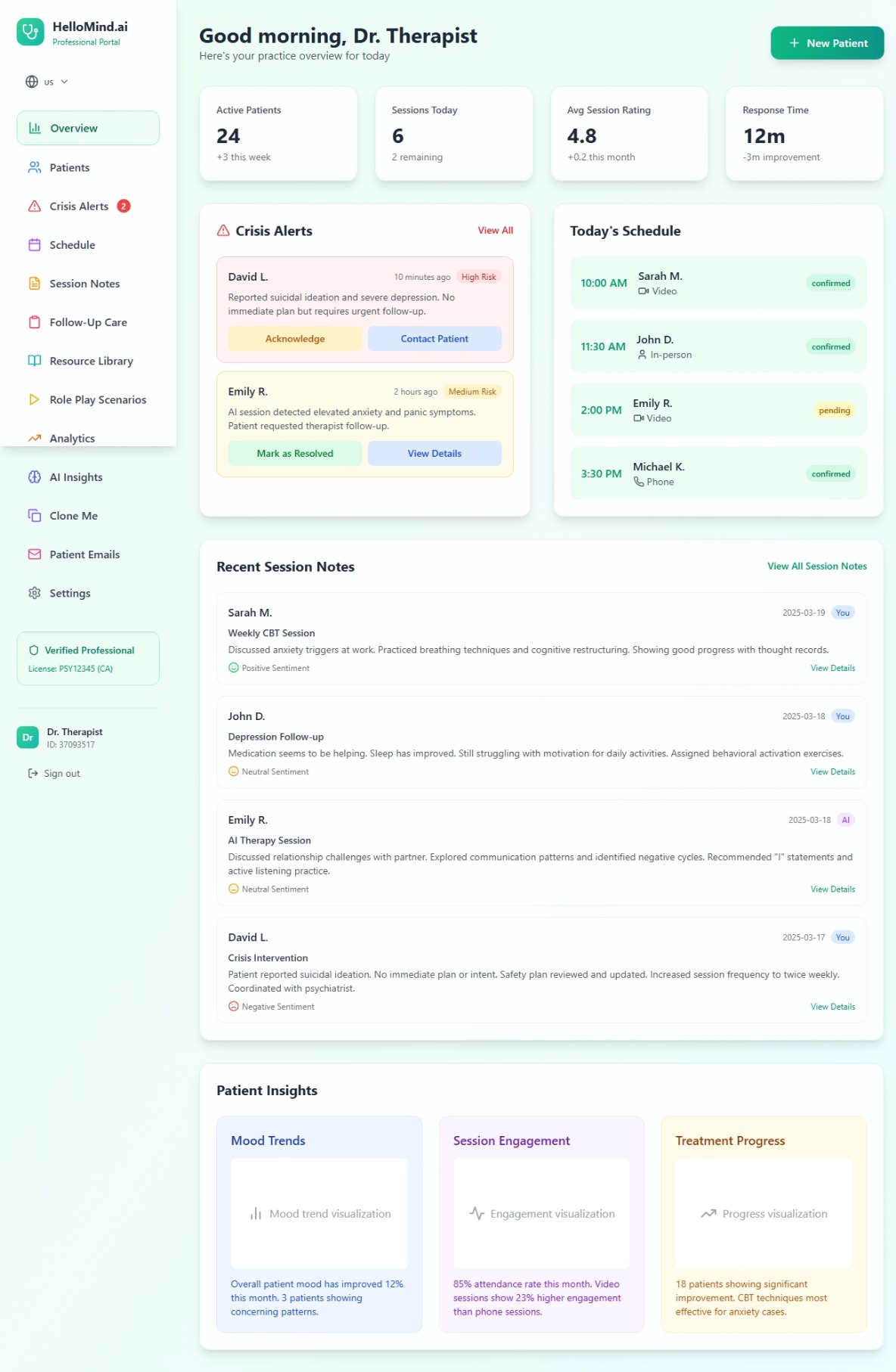Open View All crisis alerts
Image resolution: width=896 pixels, height=1372 pixels.
point(495,231)
